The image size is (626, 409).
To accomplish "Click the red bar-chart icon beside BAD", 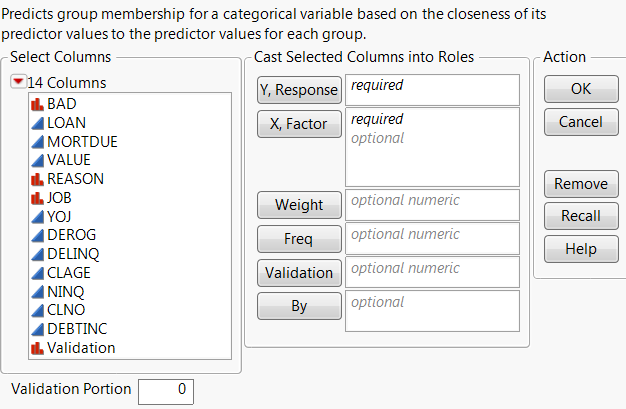I will pos(38,103).
